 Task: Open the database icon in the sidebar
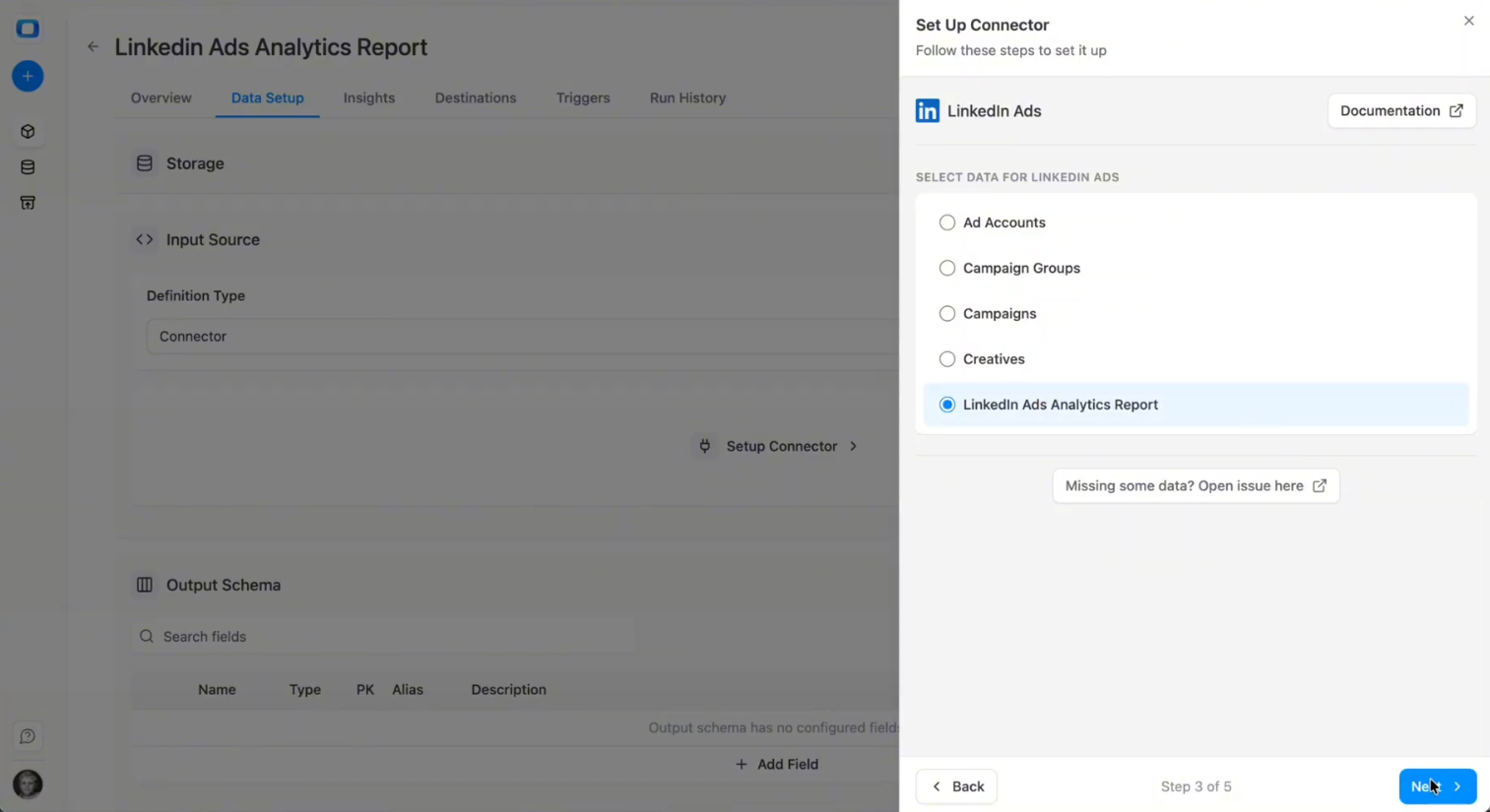27,167
